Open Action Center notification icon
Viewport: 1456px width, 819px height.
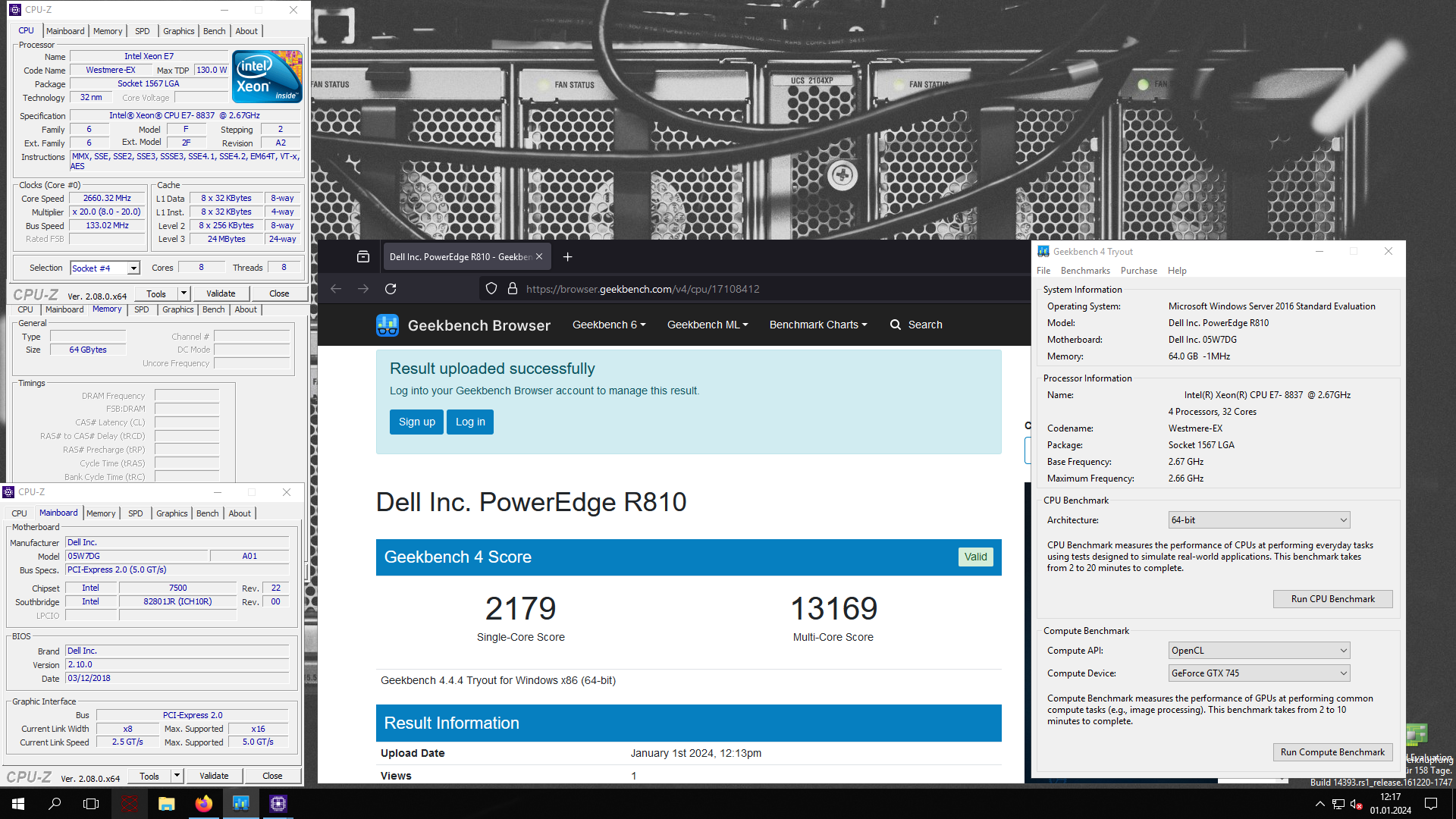[x=1431, y=804]
